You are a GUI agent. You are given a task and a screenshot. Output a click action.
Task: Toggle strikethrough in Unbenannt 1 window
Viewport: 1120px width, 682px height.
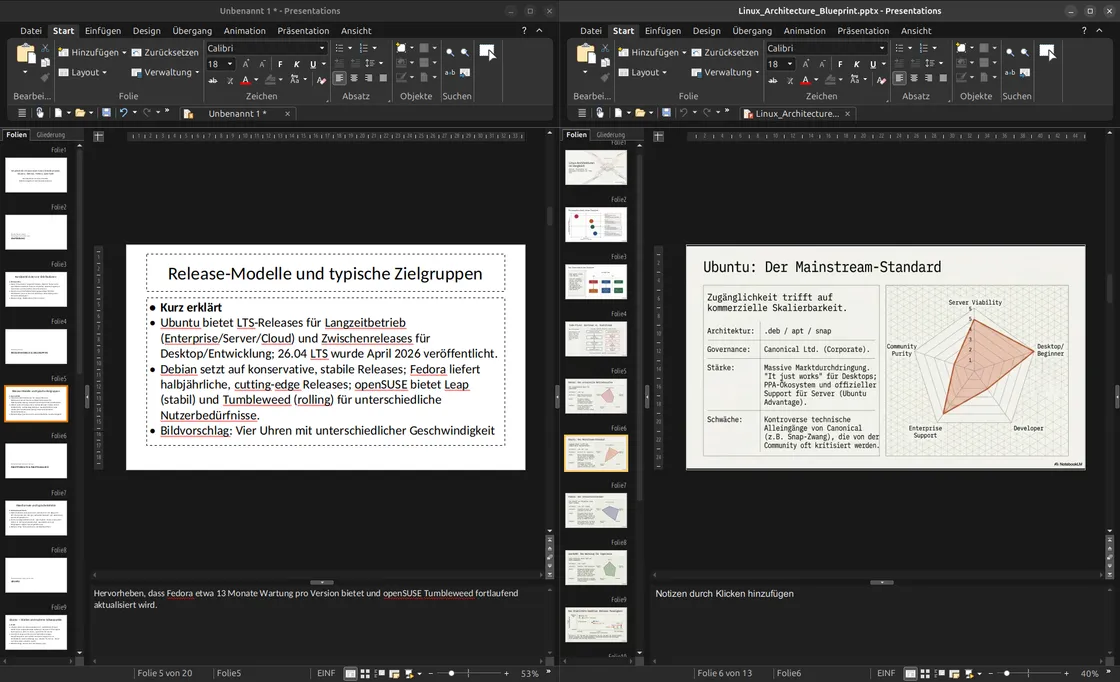213,80
